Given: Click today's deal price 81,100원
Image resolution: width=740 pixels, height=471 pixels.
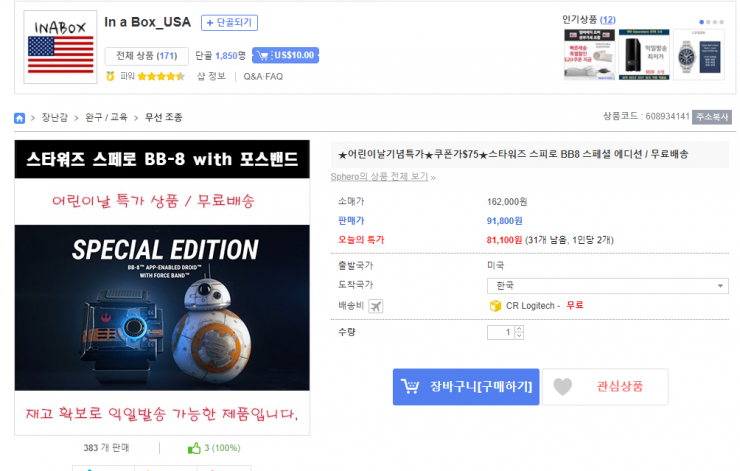Looking at the screenshot, I should [504, 240].
